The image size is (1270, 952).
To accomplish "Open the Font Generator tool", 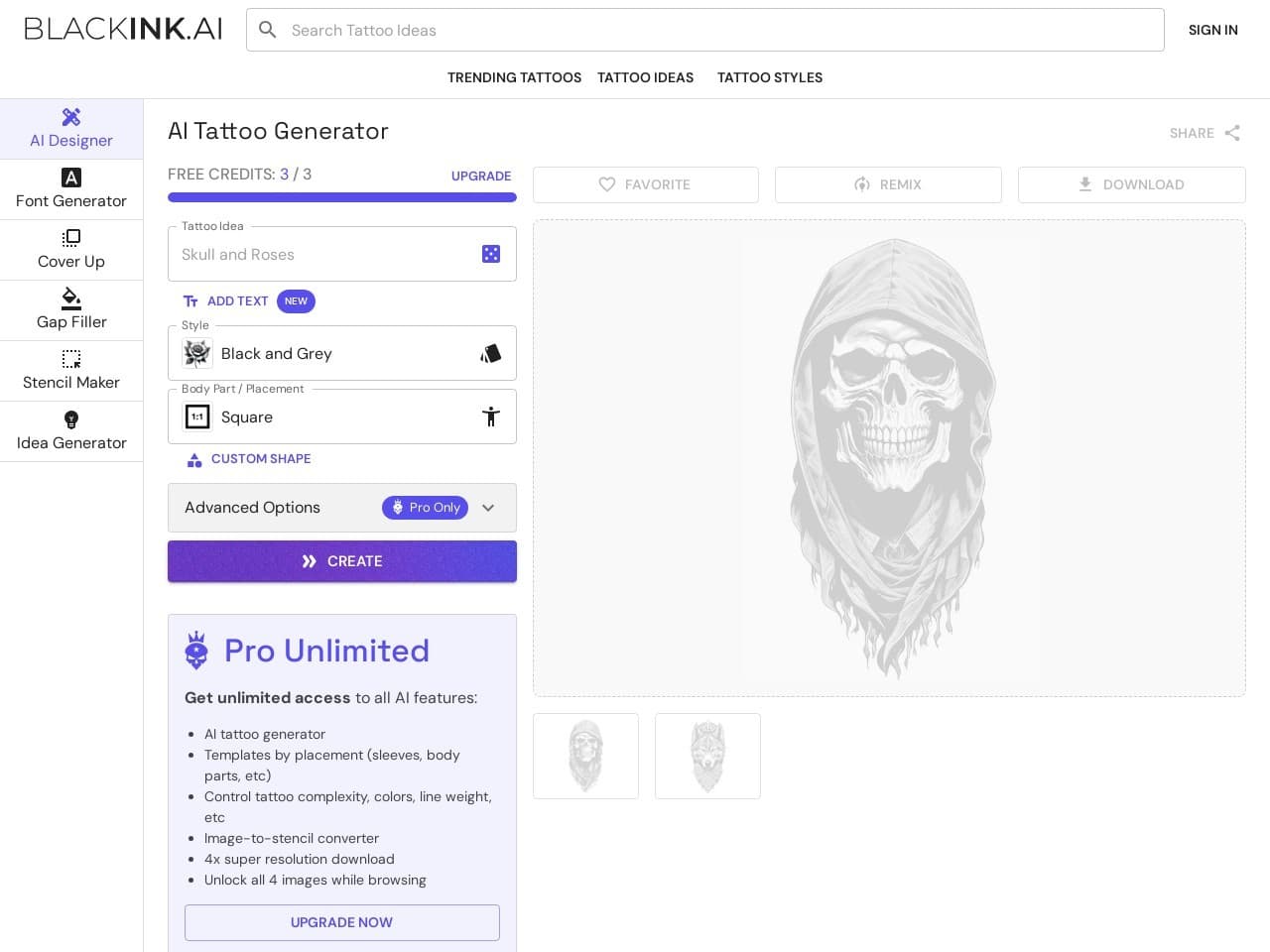I will 71,189.
